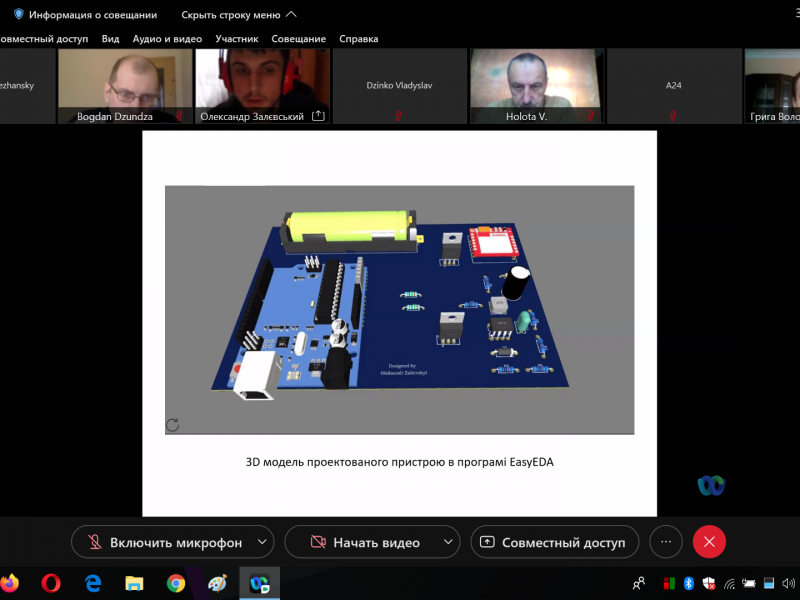Click the red leave meeting button
This screenshot has width=800, height=600.
tap(709, 542)
